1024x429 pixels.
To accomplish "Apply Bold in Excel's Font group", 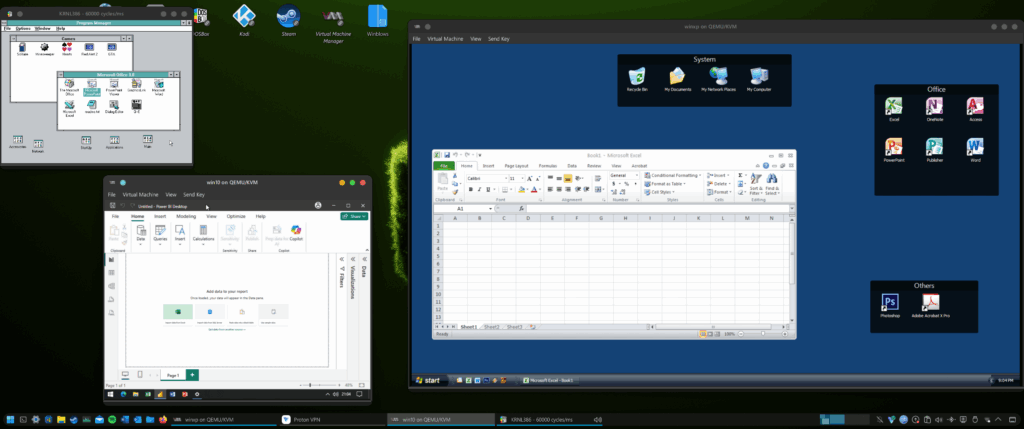I will click(471, 189).
